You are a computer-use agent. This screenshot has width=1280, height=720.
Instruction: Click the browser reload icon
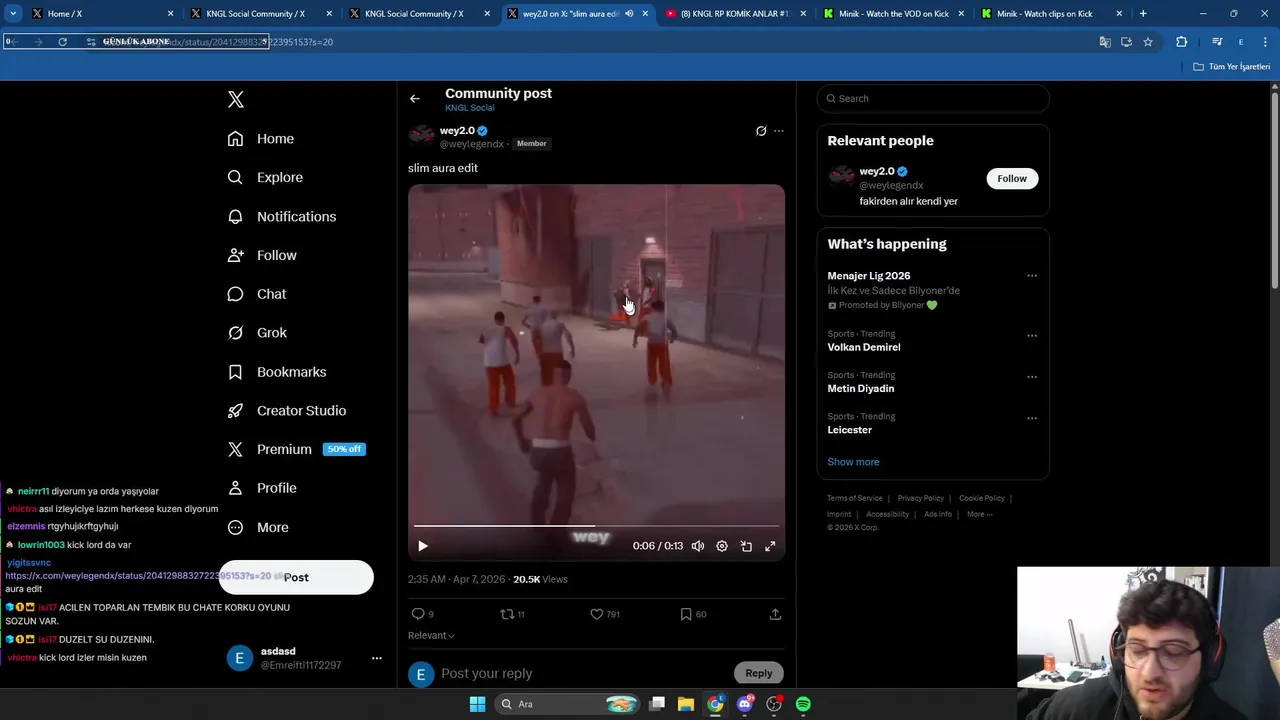[62, 42]
